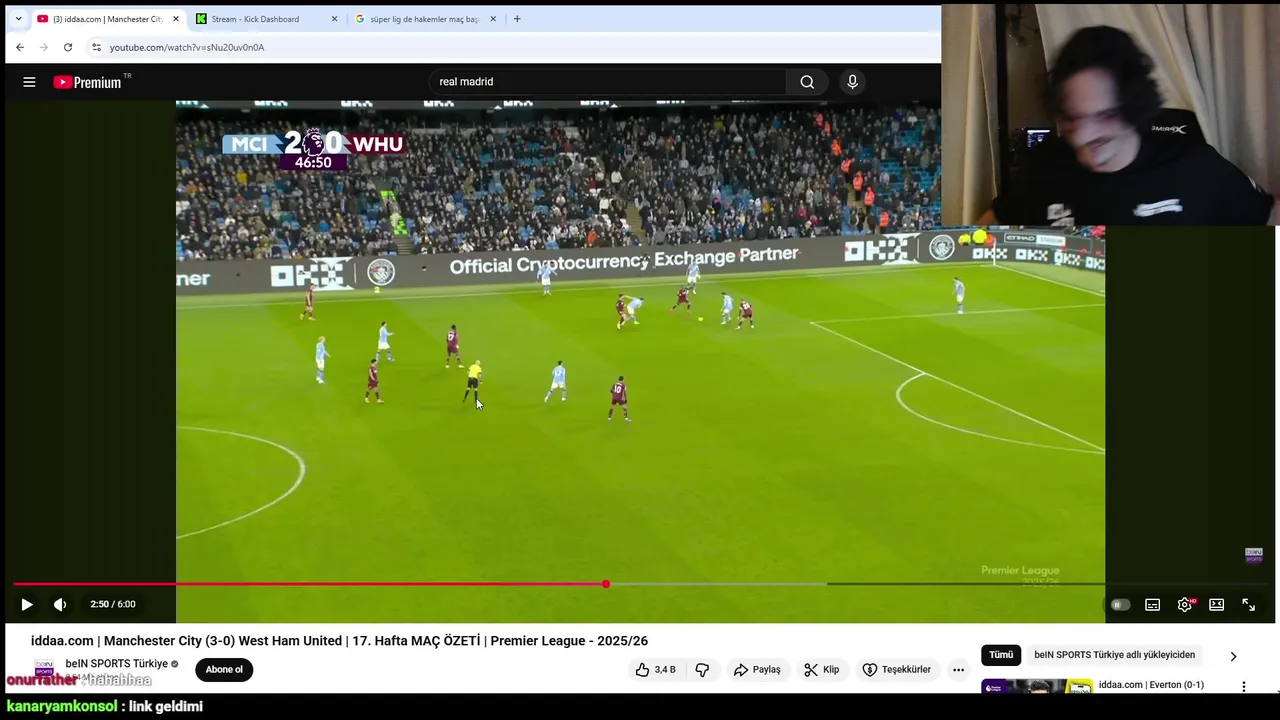Turn on subtitles/captions
This screenshot has height=720, width=1280.
coord(1153,604)
